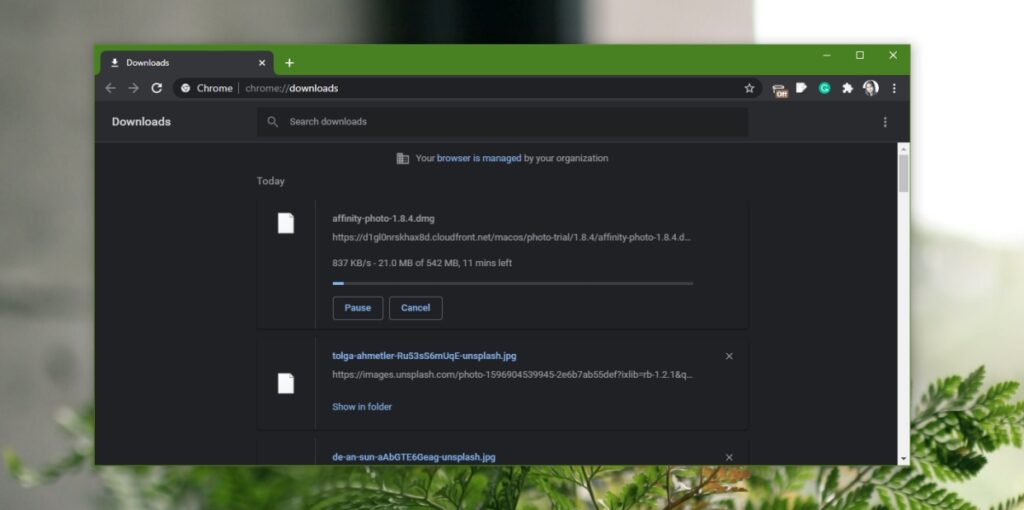Open the Chrome three-dot menu

pyautogui.click(x=894, y=88)
